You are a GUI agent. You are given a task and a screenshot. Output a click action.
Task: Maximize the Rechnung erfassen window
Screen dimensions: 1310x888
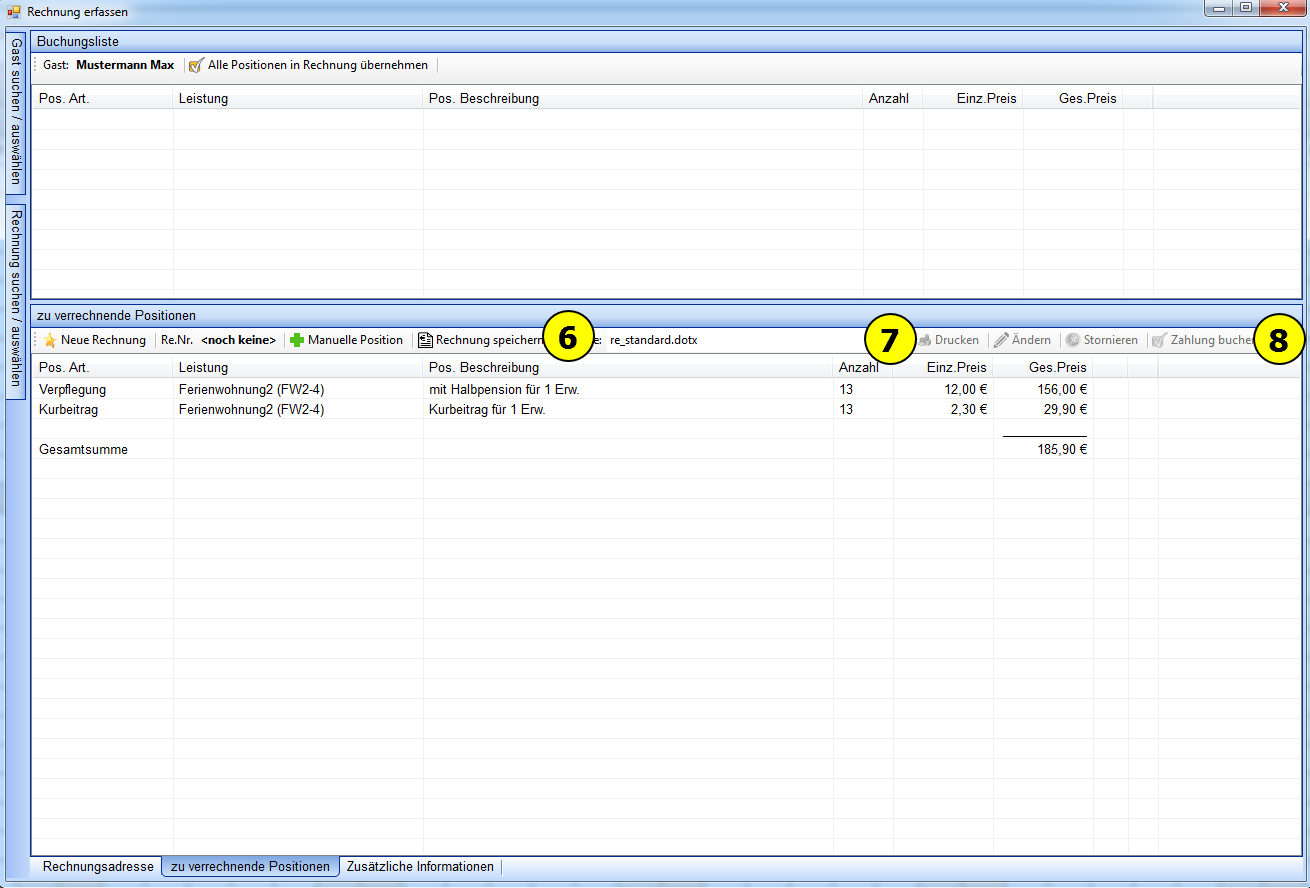(x=1246, y=8)
